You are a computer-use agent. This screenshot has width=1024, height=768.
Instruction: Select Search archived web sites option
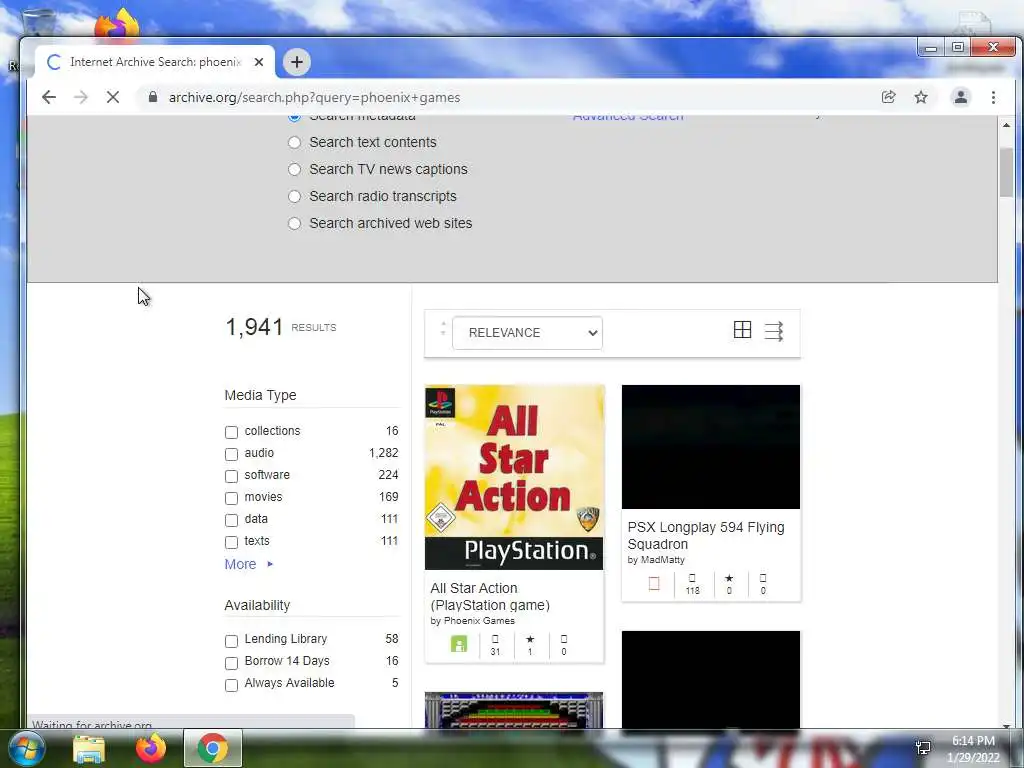295,223
